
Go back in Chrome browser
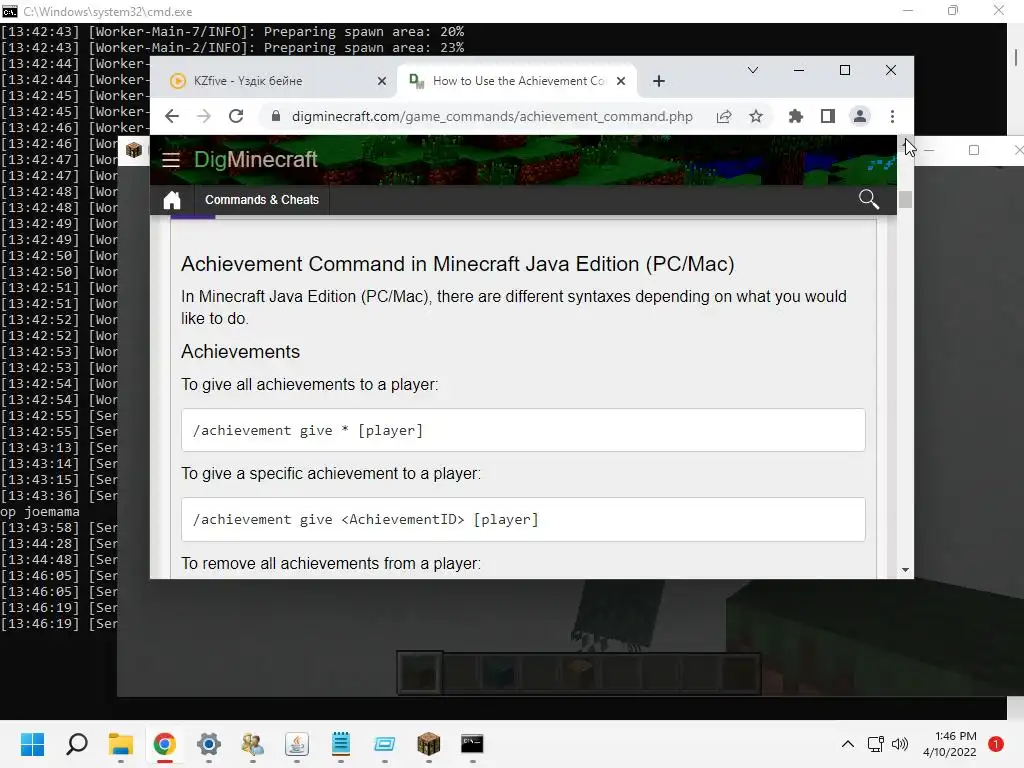click(172, 116)
